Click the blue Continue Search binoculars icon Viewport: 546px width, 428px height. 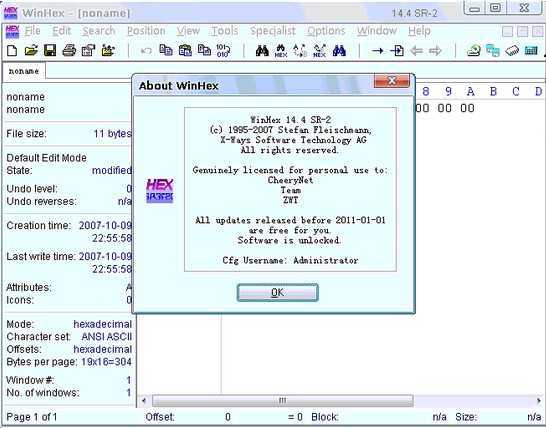tap(339, 51)
